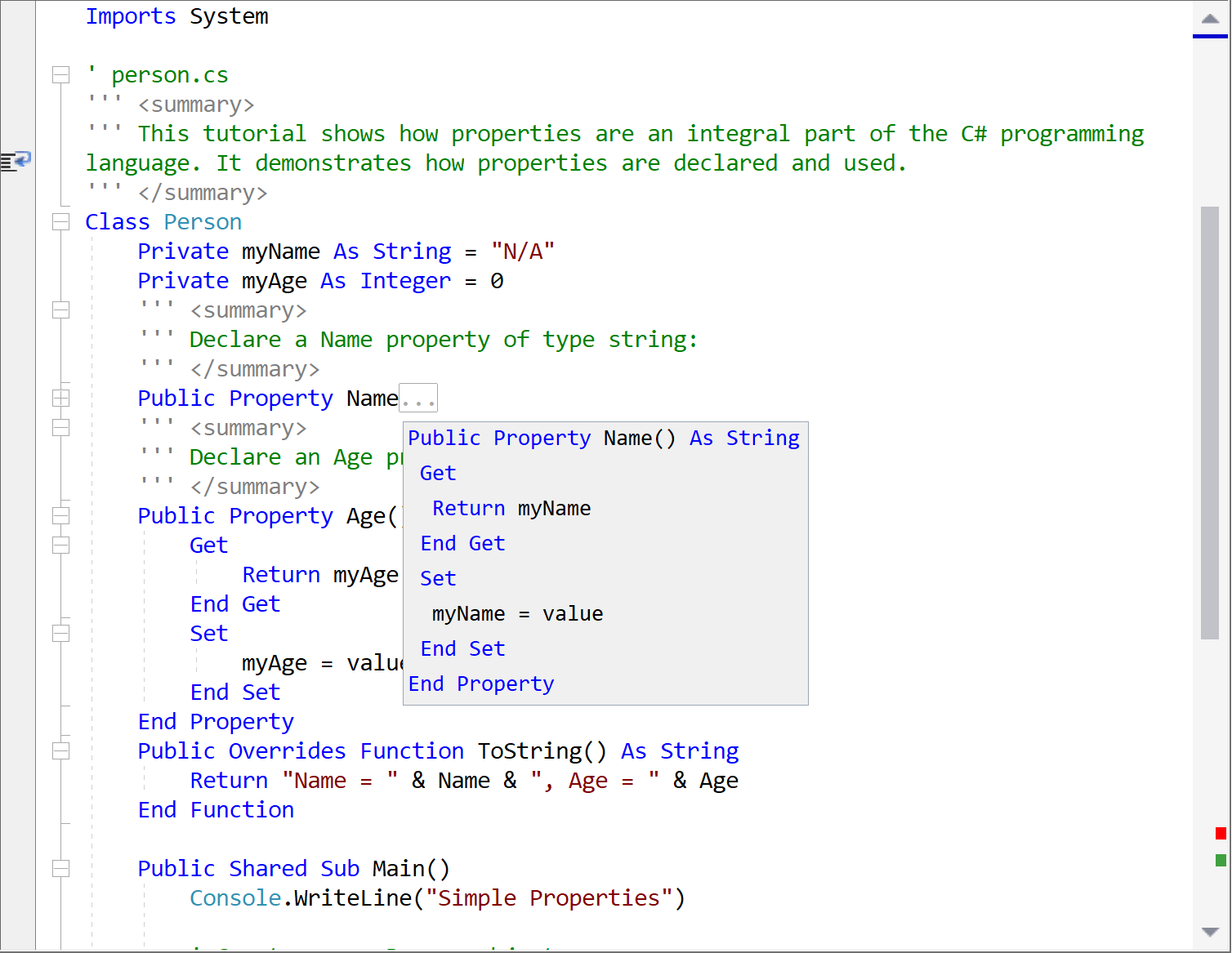Expand the Public Property Name outline node
The width and height of the screenshot is (1232, 953).
60,399
